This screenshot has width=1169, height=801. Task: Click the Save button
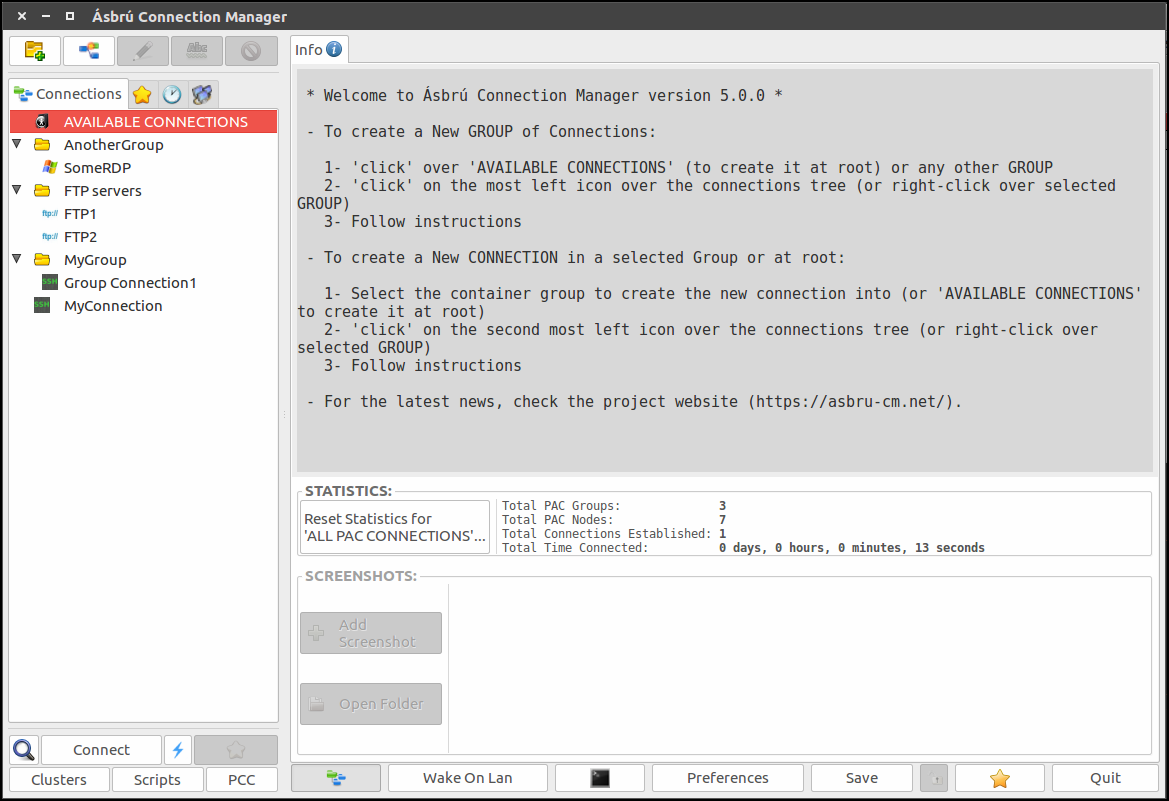pos(862,778)
